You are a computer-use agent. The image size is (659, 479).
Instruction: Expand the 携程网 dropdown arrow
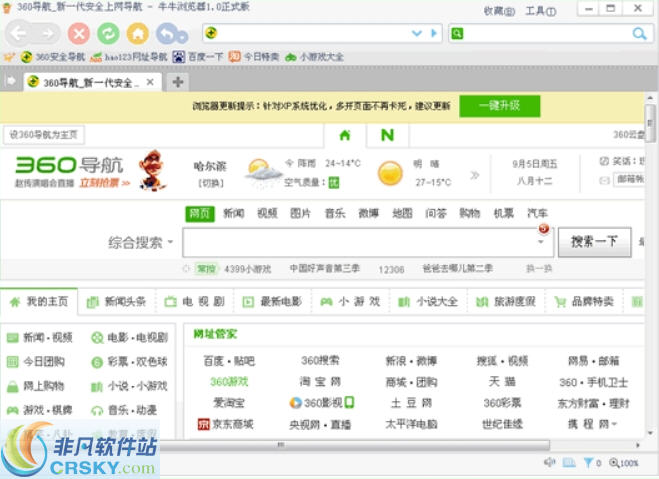(614, 424)
